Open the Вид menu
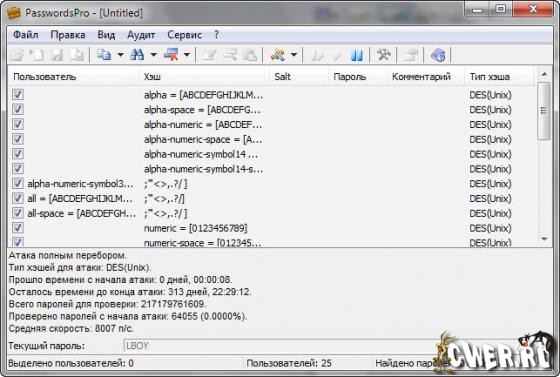 (x=106, y=35)
